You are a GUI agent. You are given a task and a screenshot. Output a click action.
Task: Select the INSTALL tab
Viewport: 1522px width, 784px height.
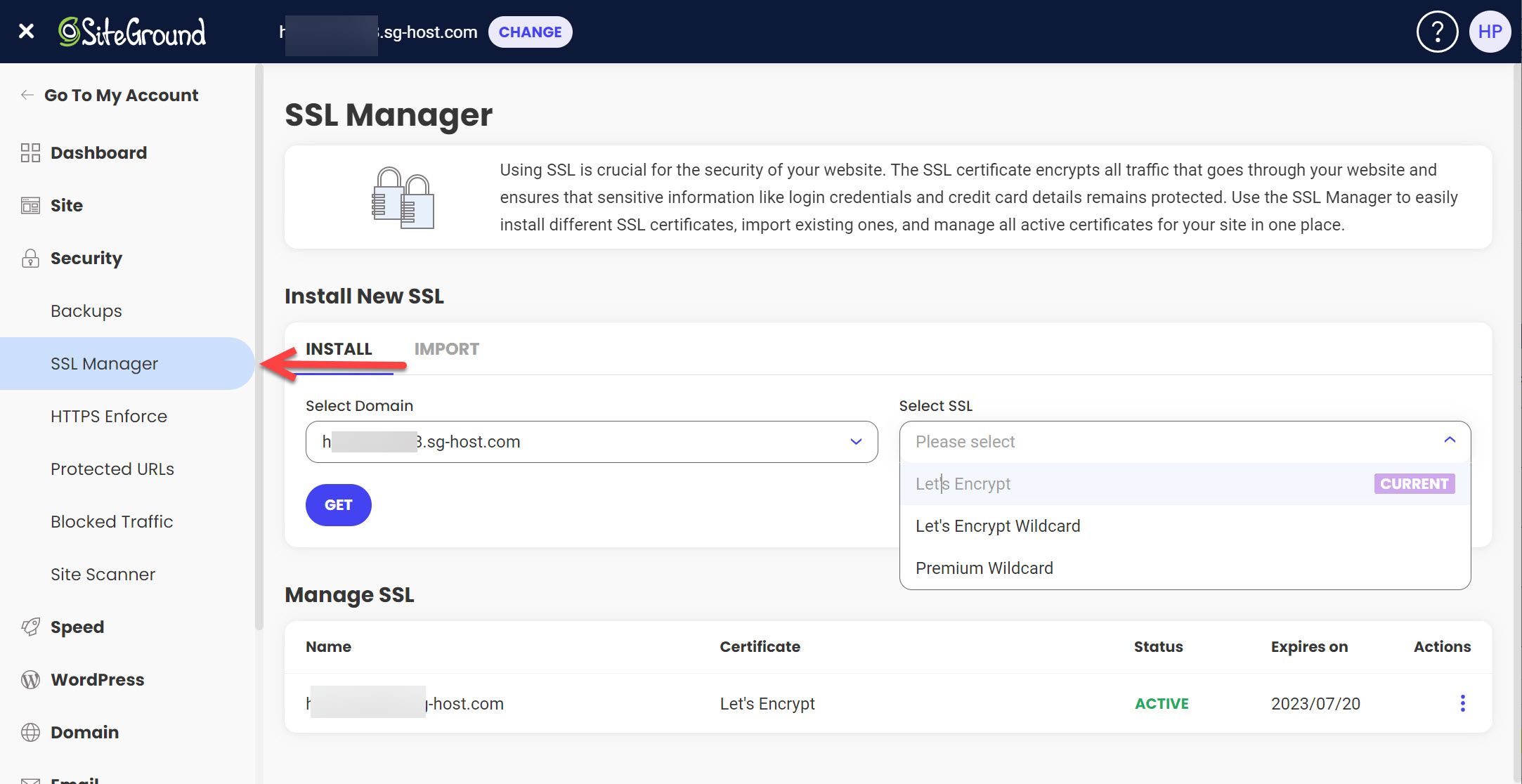click(339, 349)
